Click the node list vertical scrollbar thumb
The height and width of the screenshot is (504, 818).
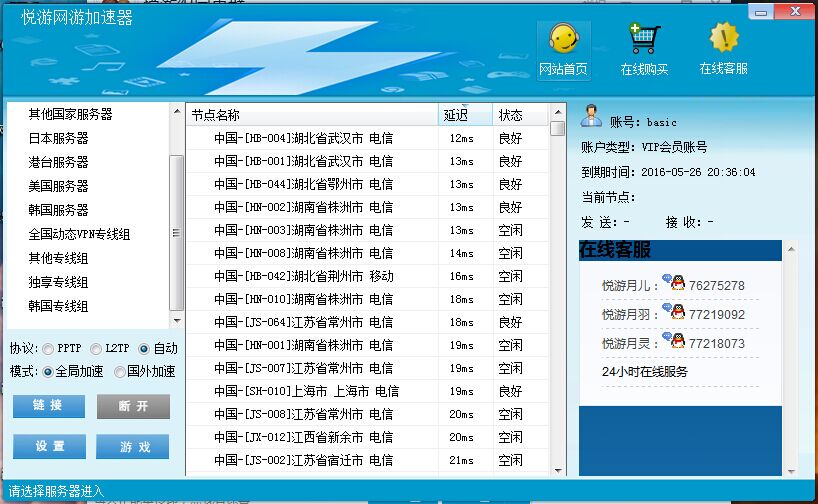557,128
